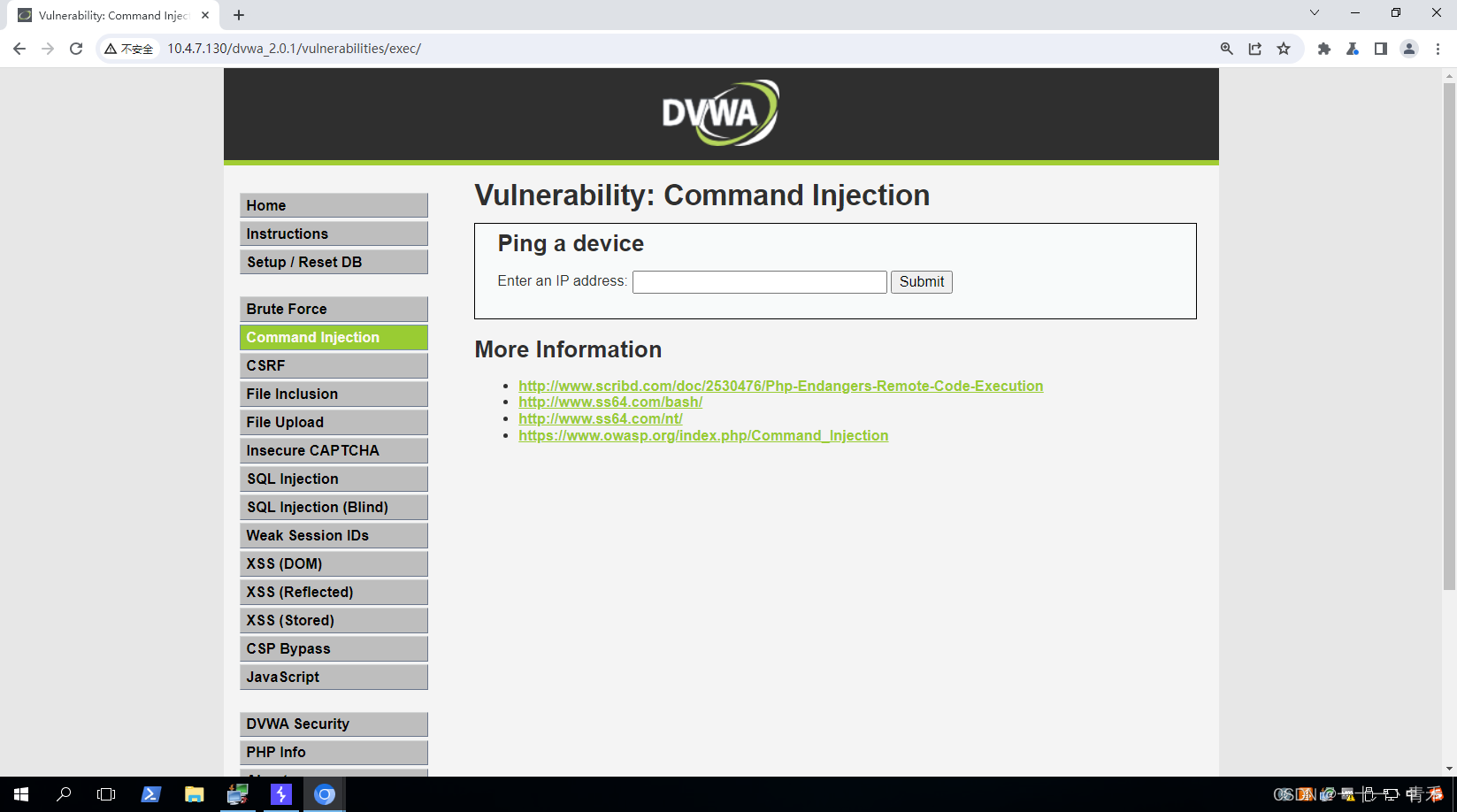Open the Brute Force module
Image resolution: width=1457 pixels, height=812 pixels.
click(x=334, y=309)
